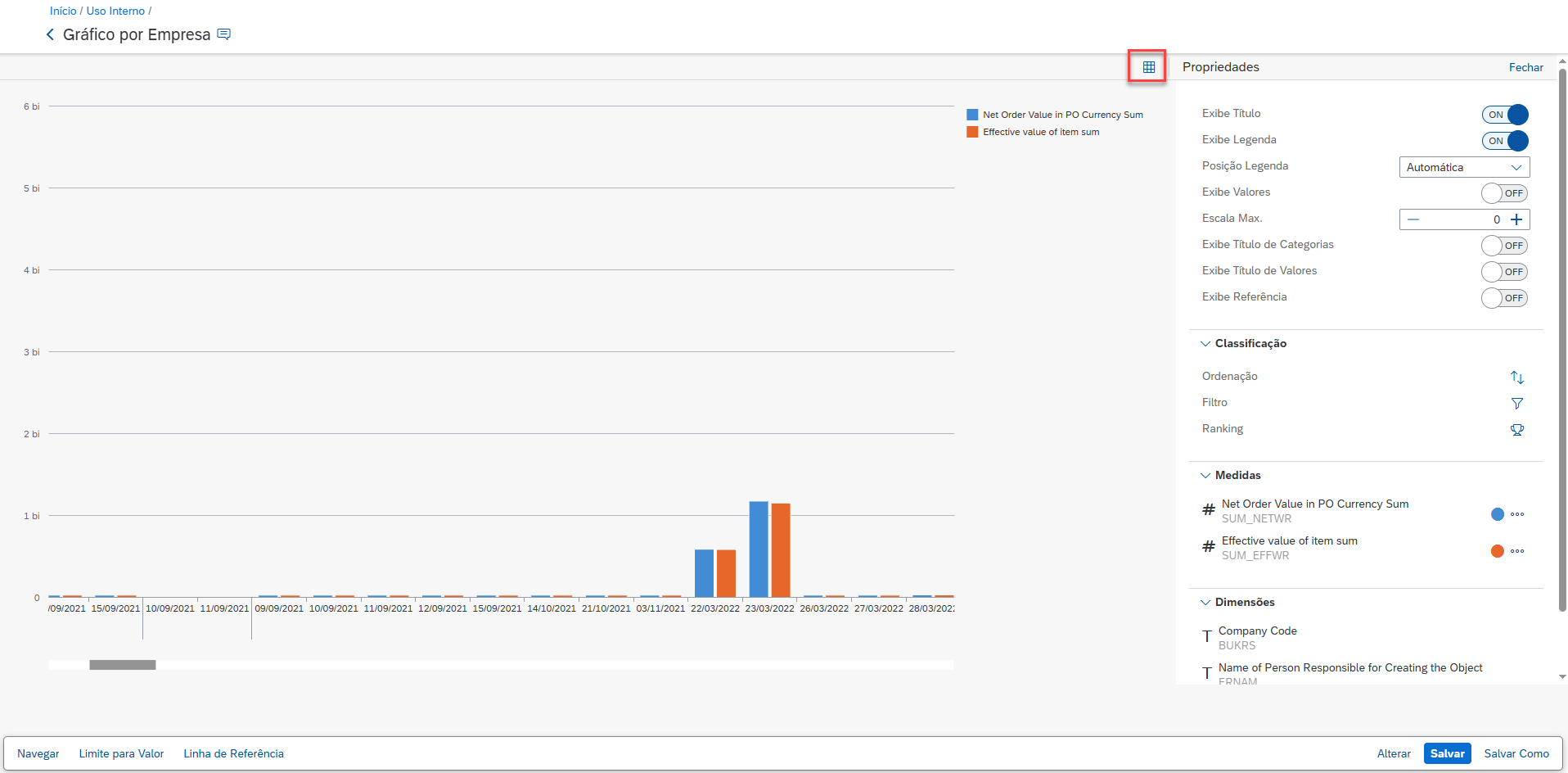Open the Filtro funnel icon
The height and width of the screenshot is (773, 1568).
point(1516,404)
